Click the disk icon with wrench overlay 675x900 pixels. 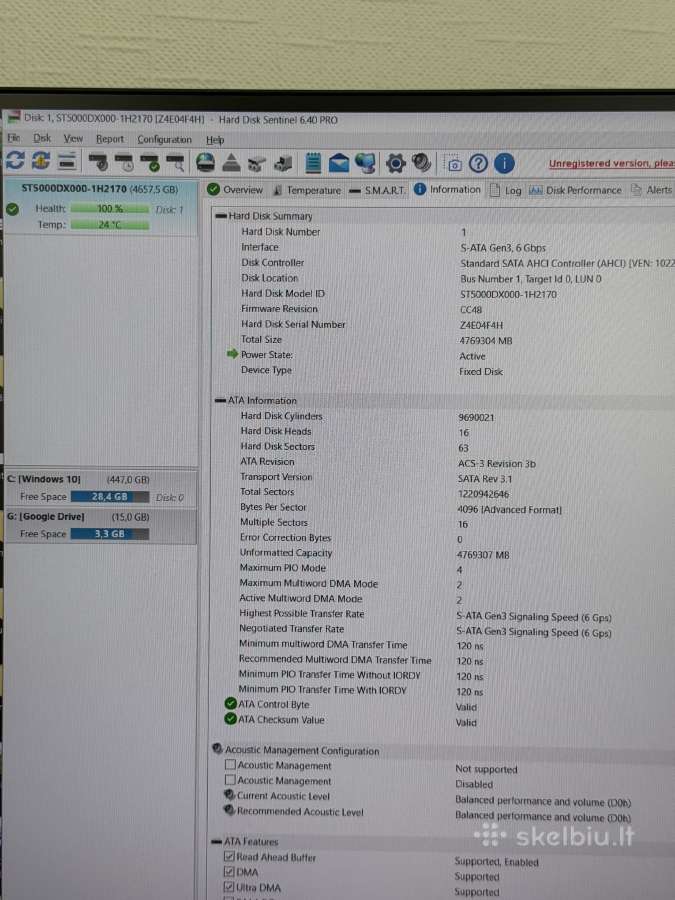(x=99, y=162)
